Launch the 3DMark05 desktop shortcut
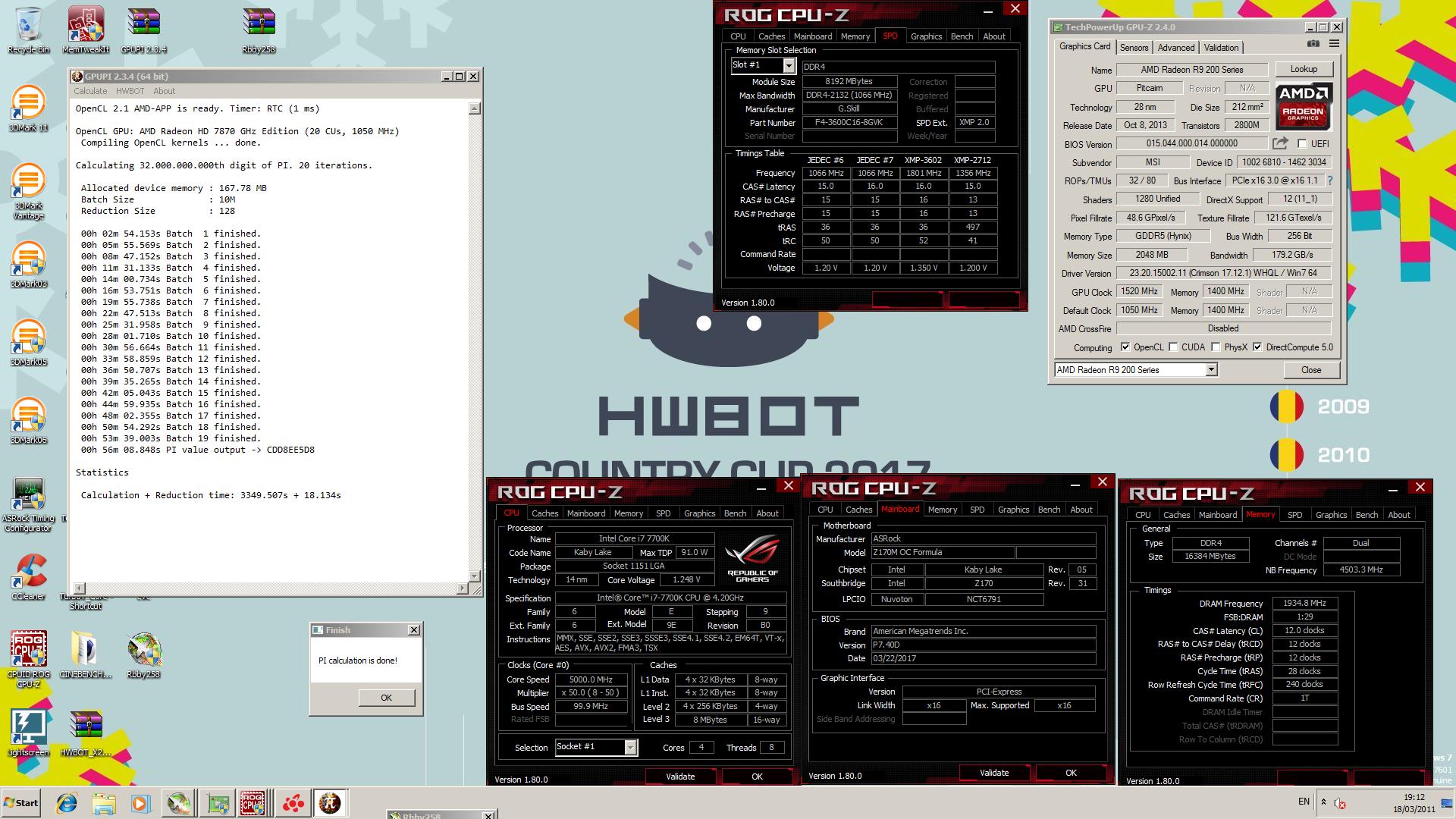Viewport: 1456px width, 819px height. 28,343
